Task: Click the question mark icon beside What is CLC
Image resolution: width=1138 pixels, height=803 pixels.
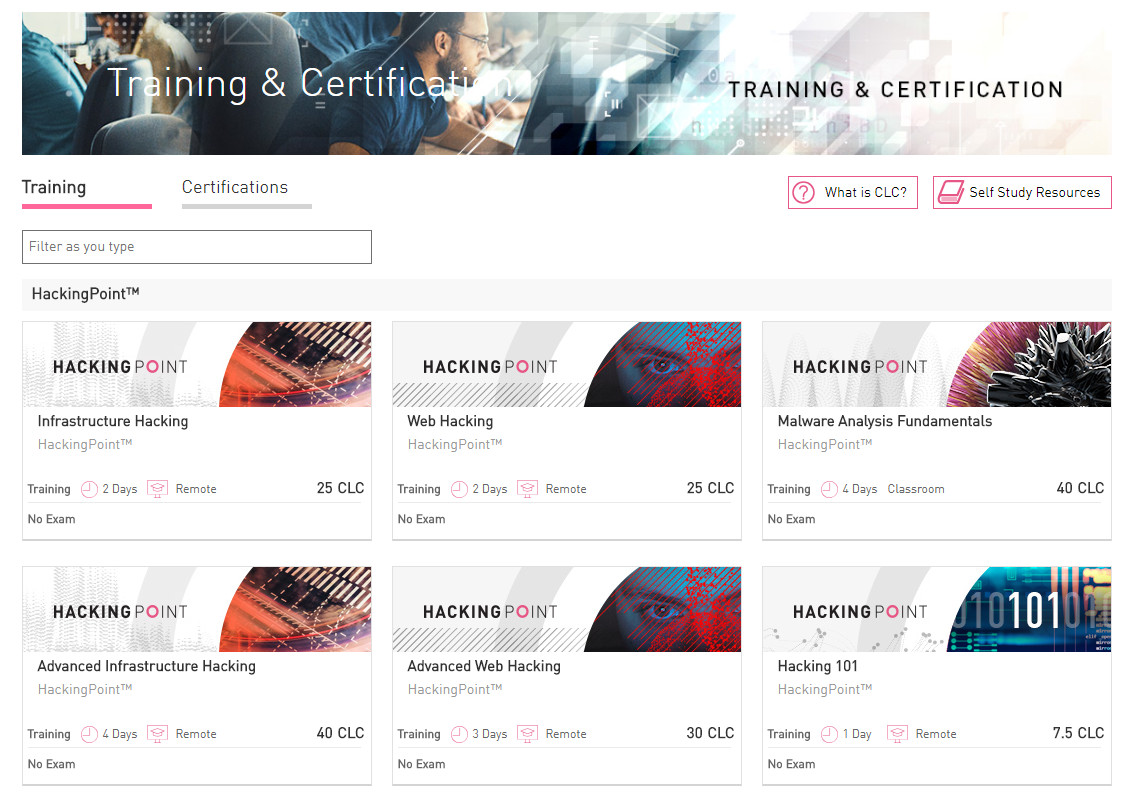Action: (x=803, y=192)
